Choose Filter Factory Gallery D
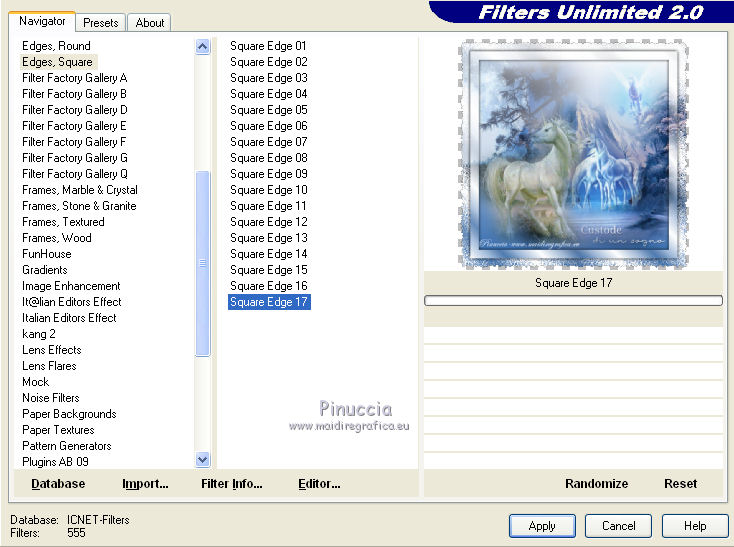 coord(74,109)
